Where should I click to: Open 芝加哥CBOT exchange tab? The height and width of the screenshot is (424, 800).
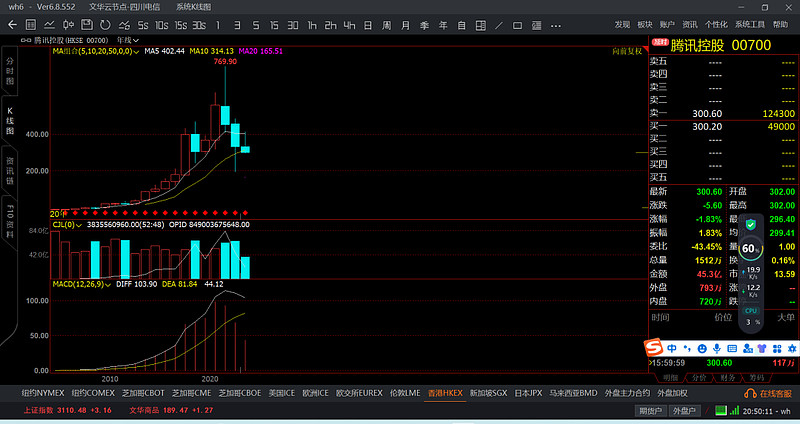tap(143, 393)
